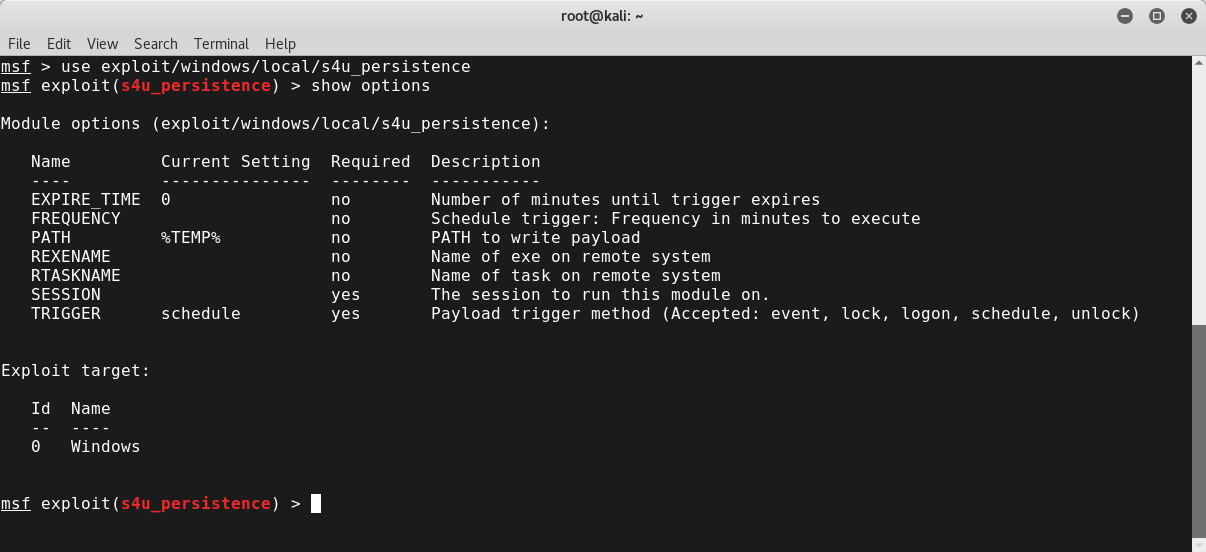Open the File menu

tap(19, 44)
